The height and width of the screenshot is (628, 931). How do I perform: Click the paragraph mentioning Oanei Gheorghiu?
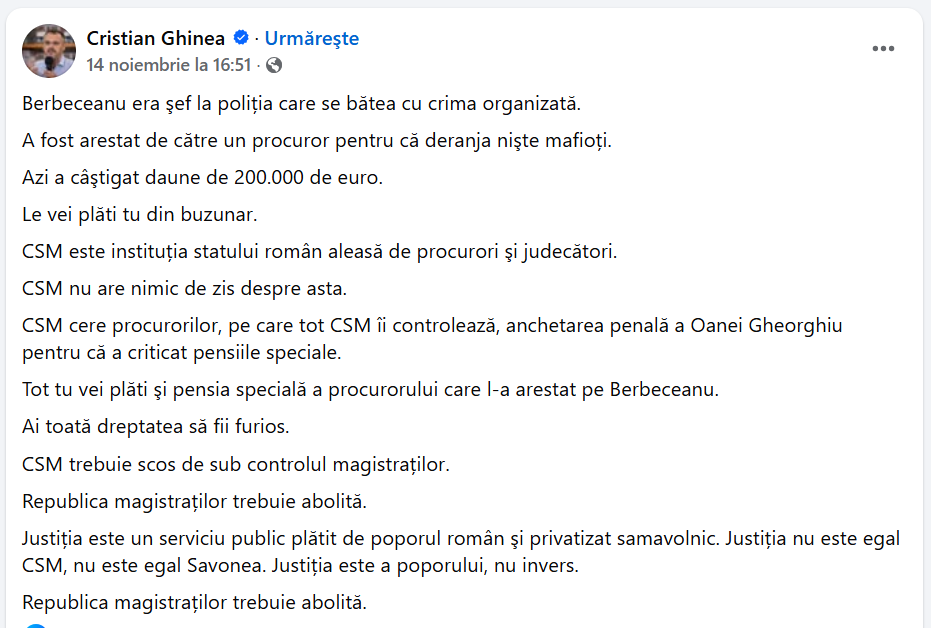pos(432,339)
